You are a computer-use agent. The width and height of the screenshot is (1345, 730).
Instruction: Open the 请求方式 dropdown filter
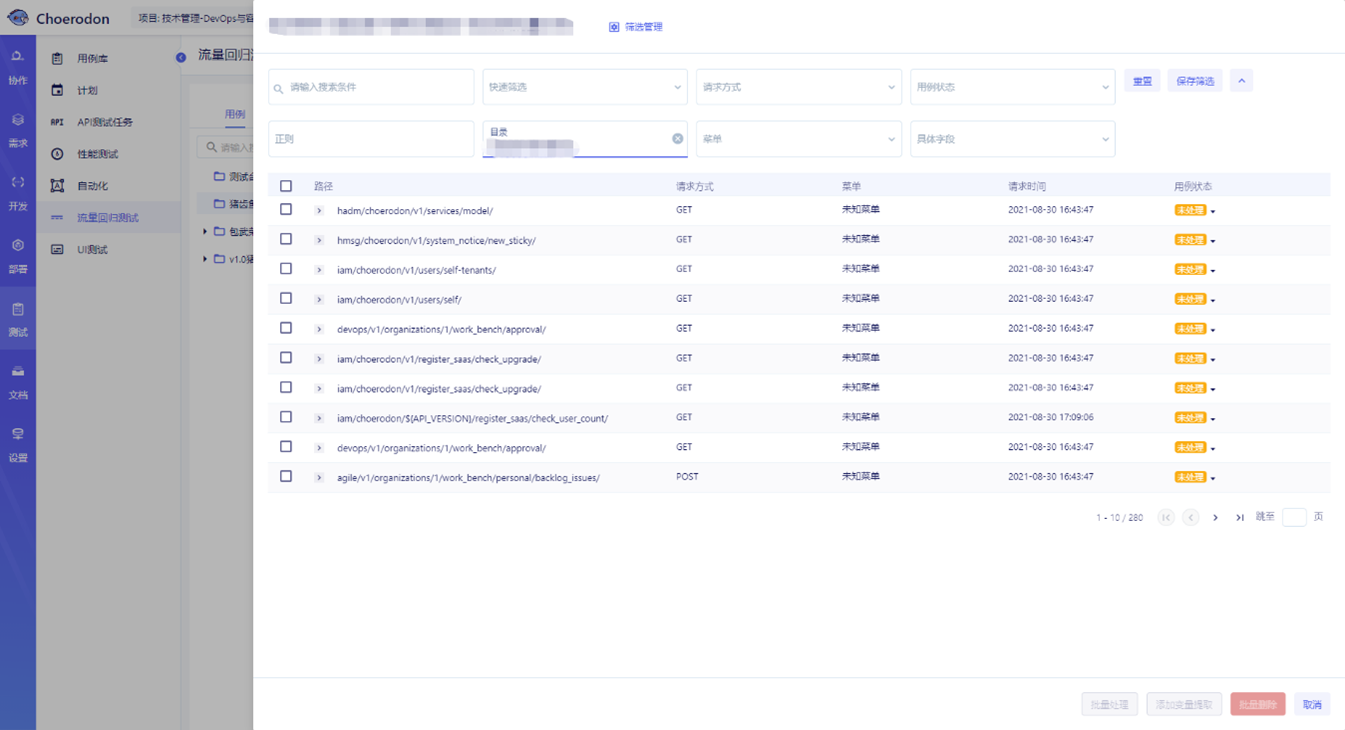coord(798,87)
